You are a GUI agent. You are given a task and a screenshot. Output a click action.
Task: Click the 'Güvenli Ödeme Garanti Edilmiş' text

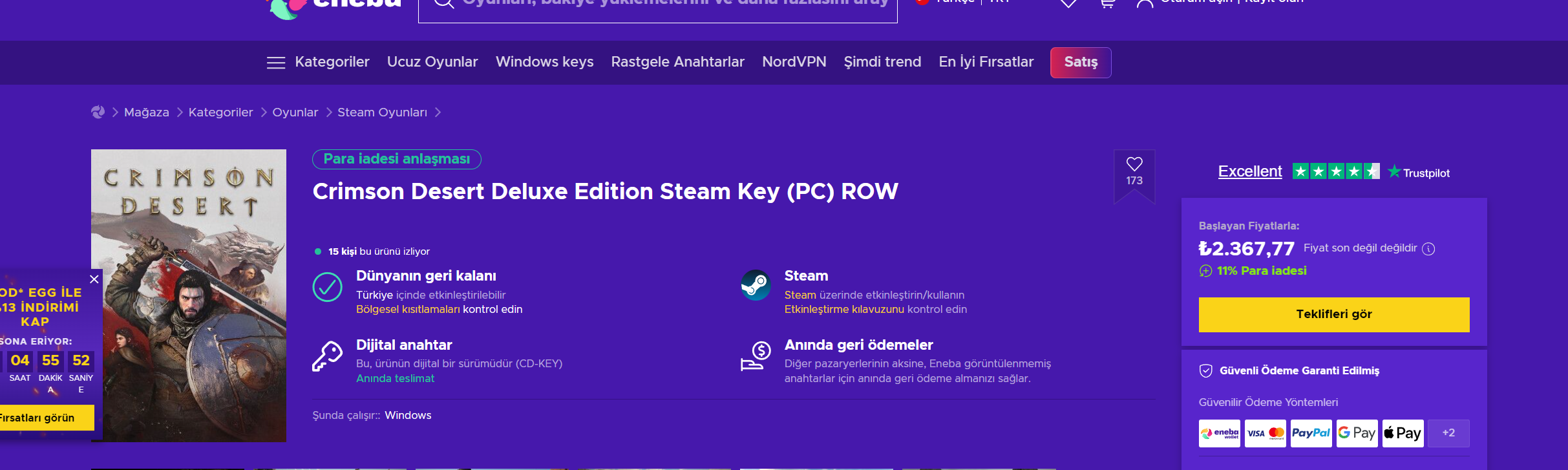pos(1299,370)
